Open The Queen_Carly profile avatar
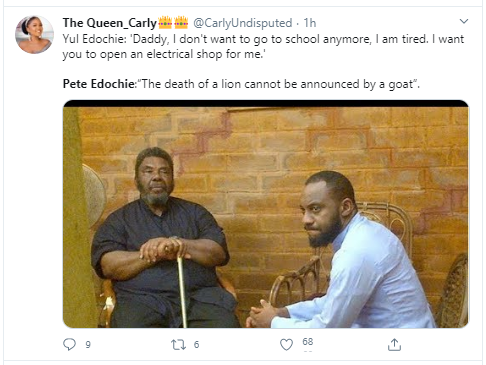 [x=34, y=35]
